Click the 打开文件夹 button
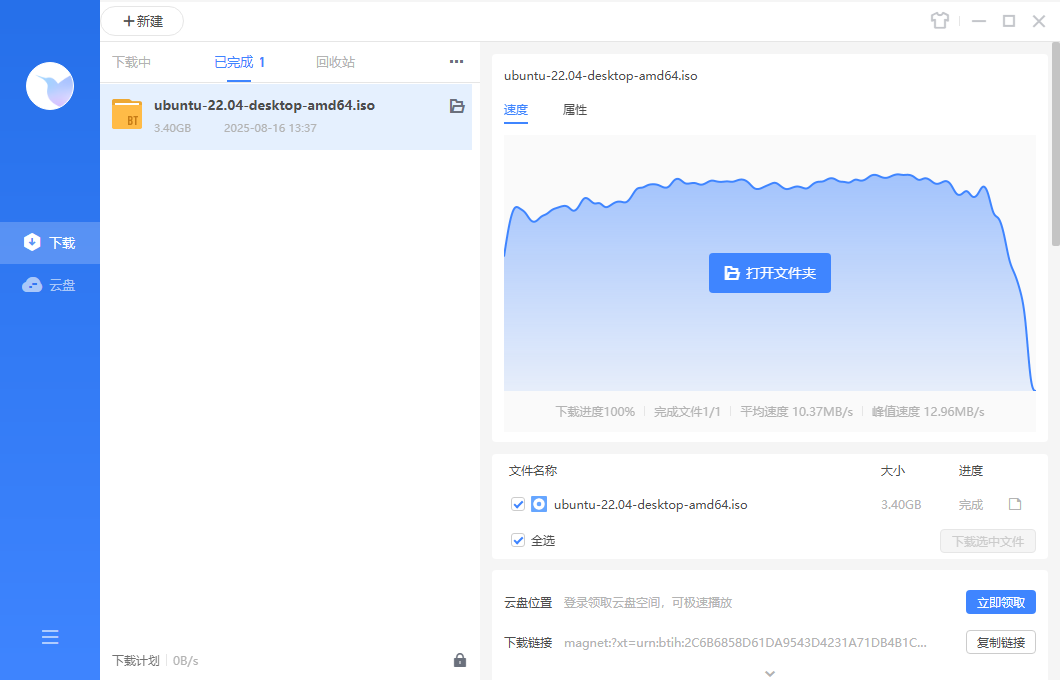 click(769, 273)
